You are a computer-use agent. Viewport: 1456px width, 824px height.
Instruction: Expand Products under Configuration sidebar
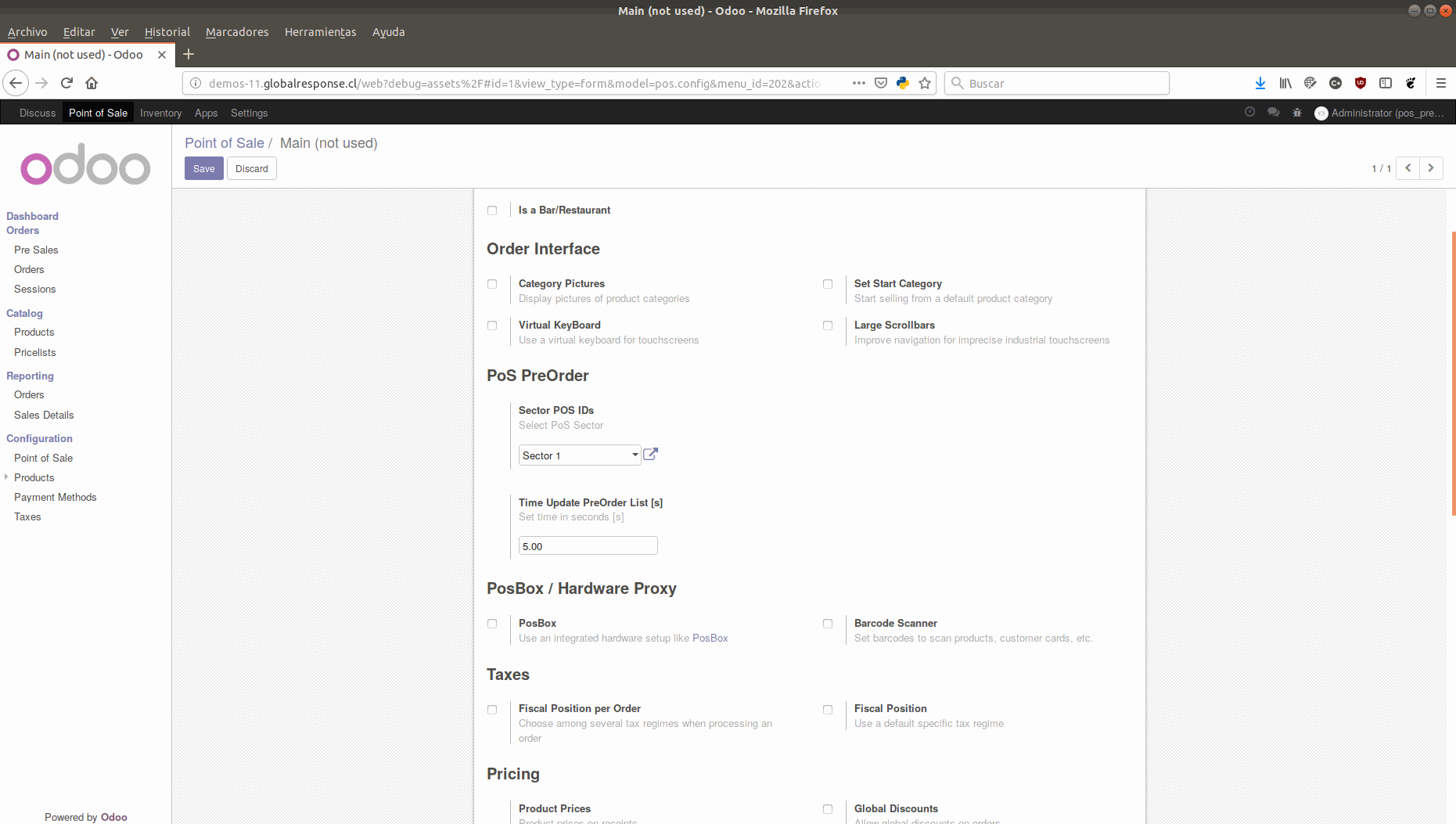point(7,477)
